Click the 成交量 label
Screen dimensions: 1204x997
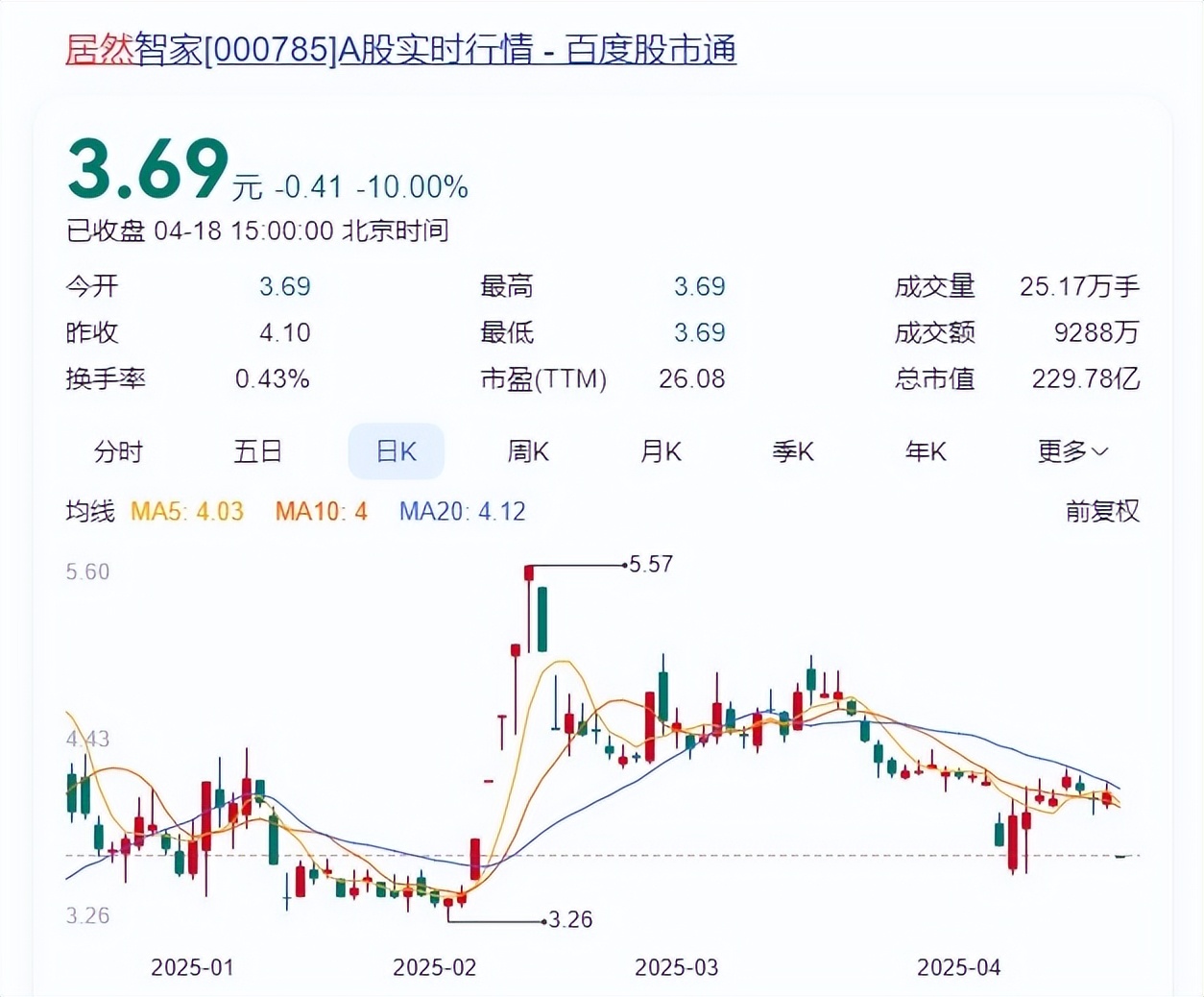934,286
